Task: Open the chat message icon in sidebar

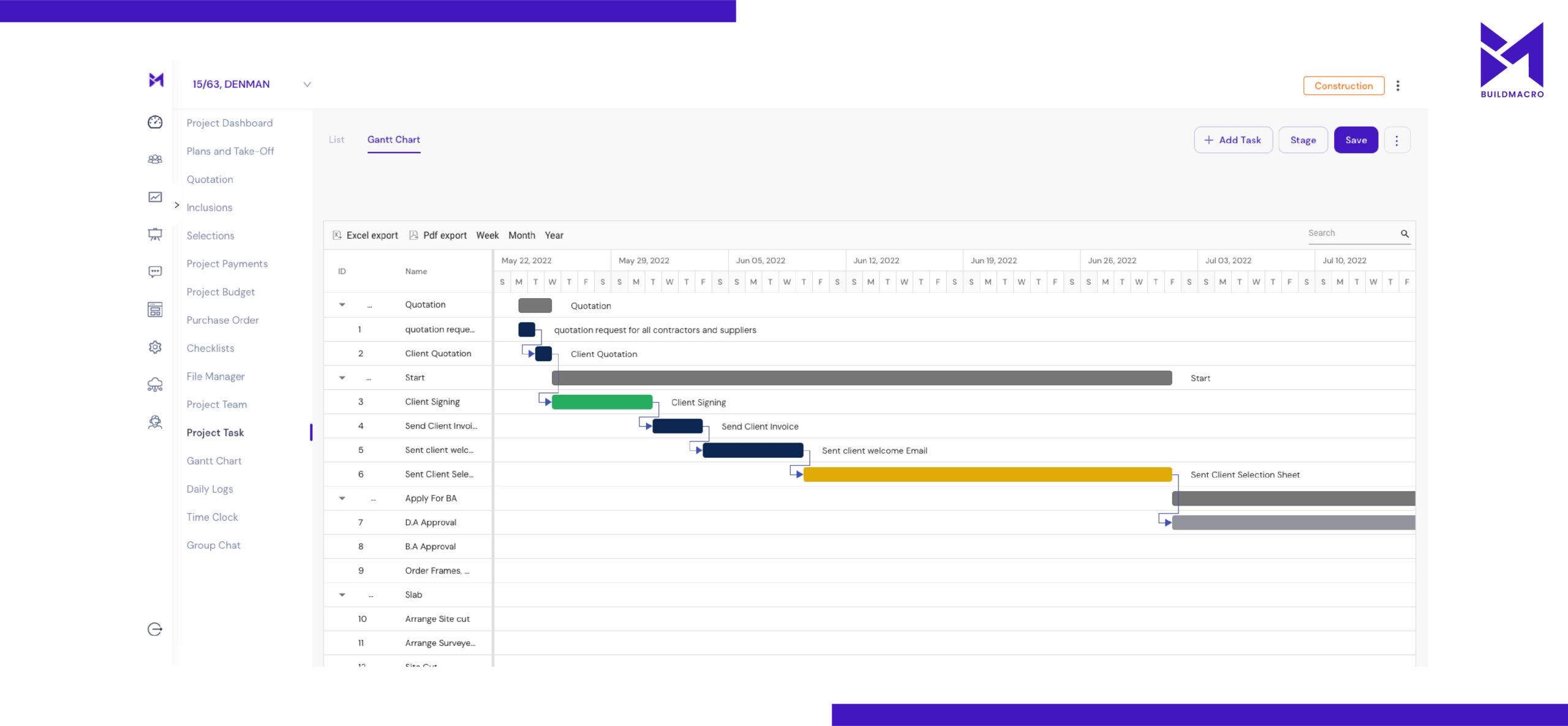Action: 156,272
